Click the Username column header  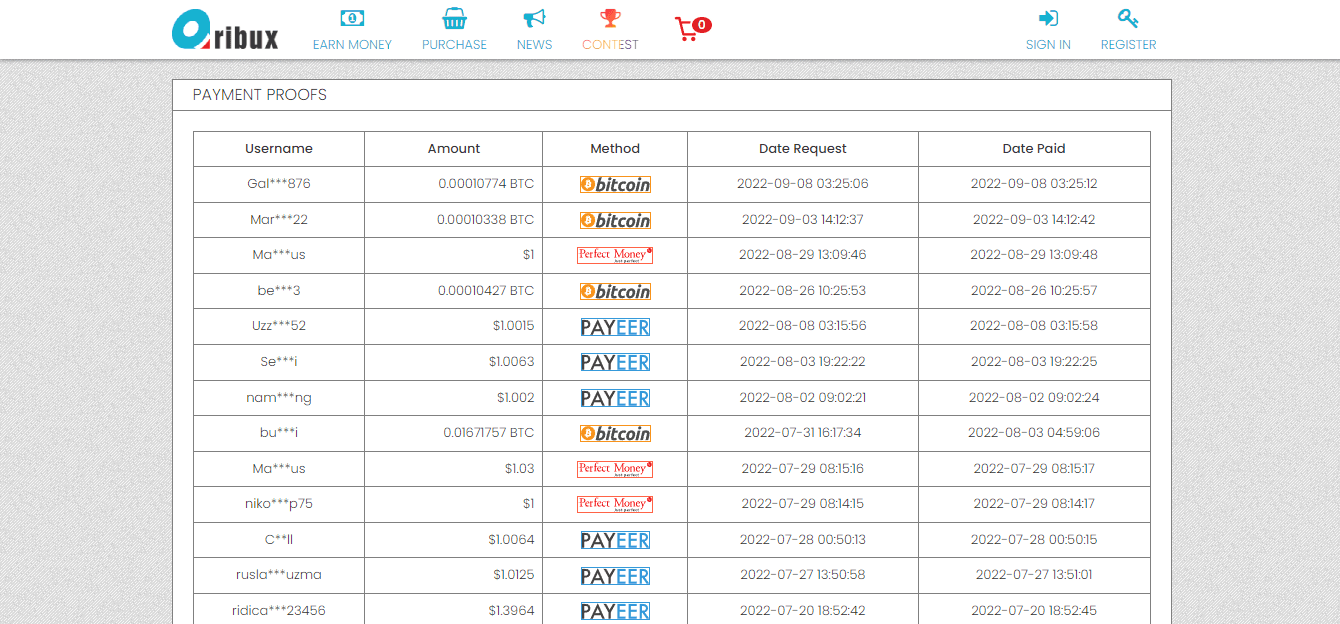pyautogui.click(x=279, y=149)
